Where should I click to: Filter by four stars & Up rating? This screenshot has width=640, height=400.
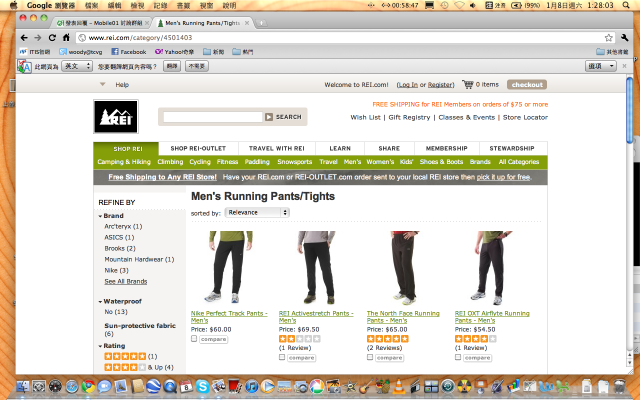pyautogui.click(x=139, y=367)
